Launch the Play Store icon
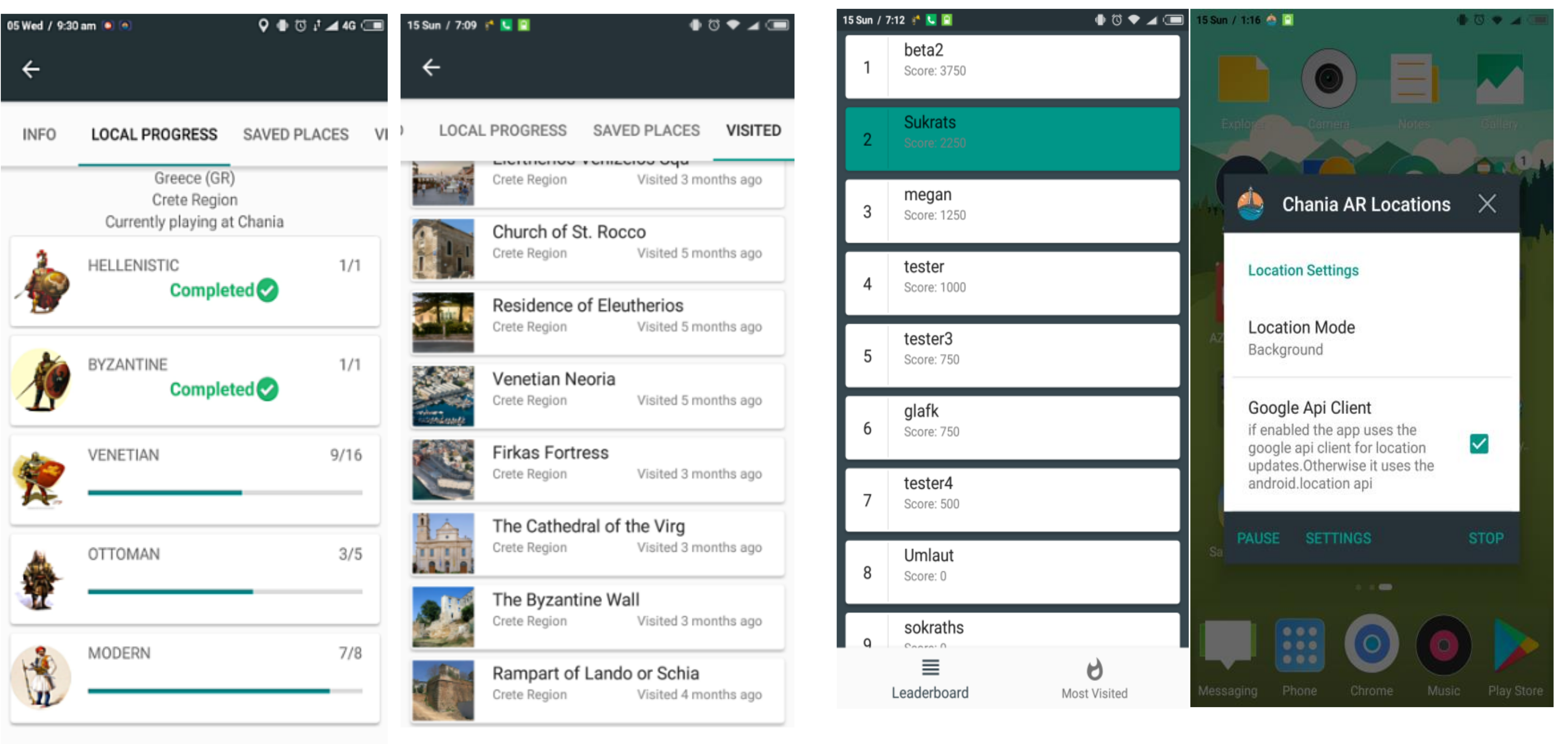The width and height of the screenshot is (1568, 744). [1515, 645]
